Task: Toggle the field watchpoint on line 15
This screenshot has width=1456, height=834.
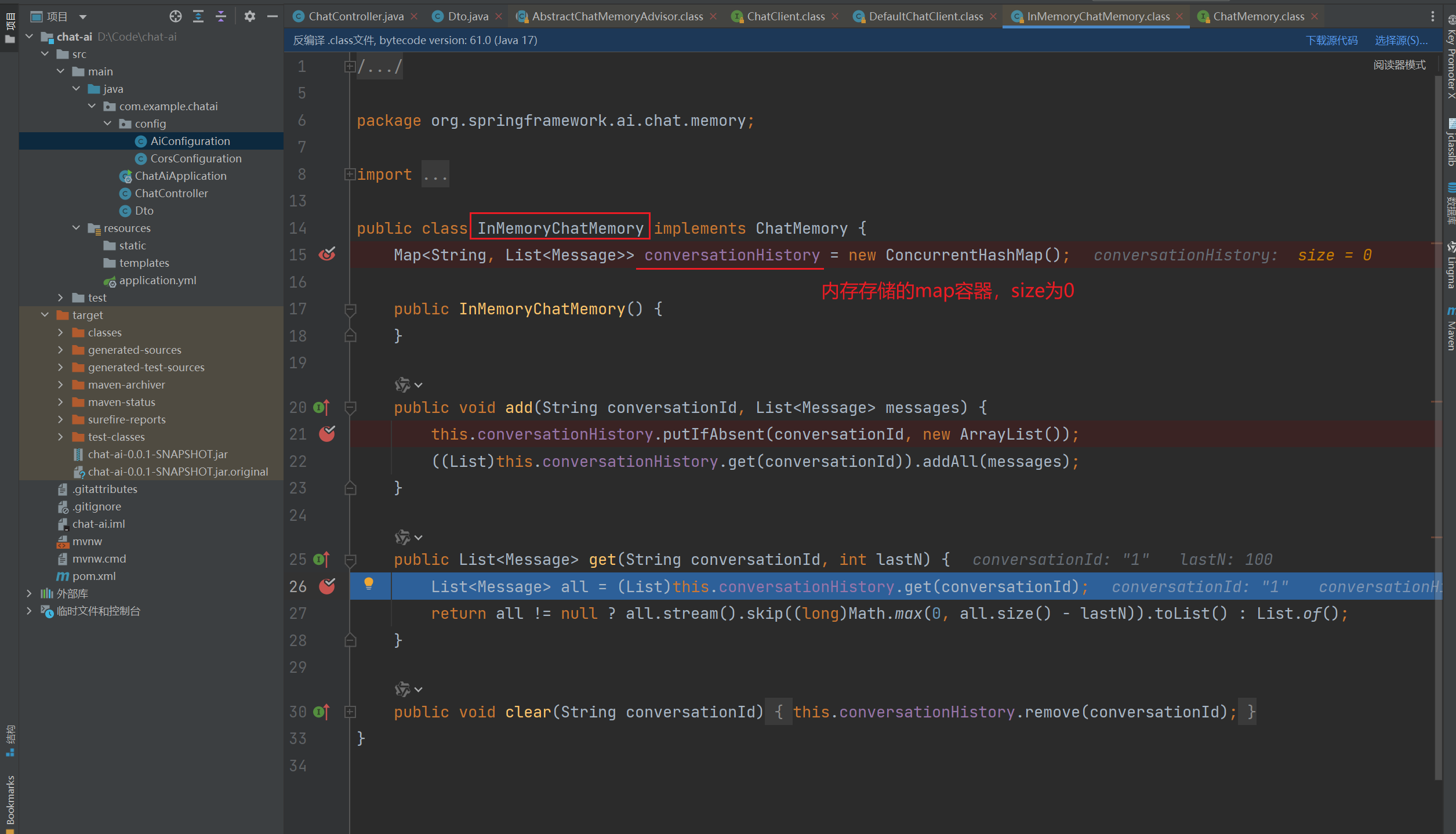Action: click(327, 255)
